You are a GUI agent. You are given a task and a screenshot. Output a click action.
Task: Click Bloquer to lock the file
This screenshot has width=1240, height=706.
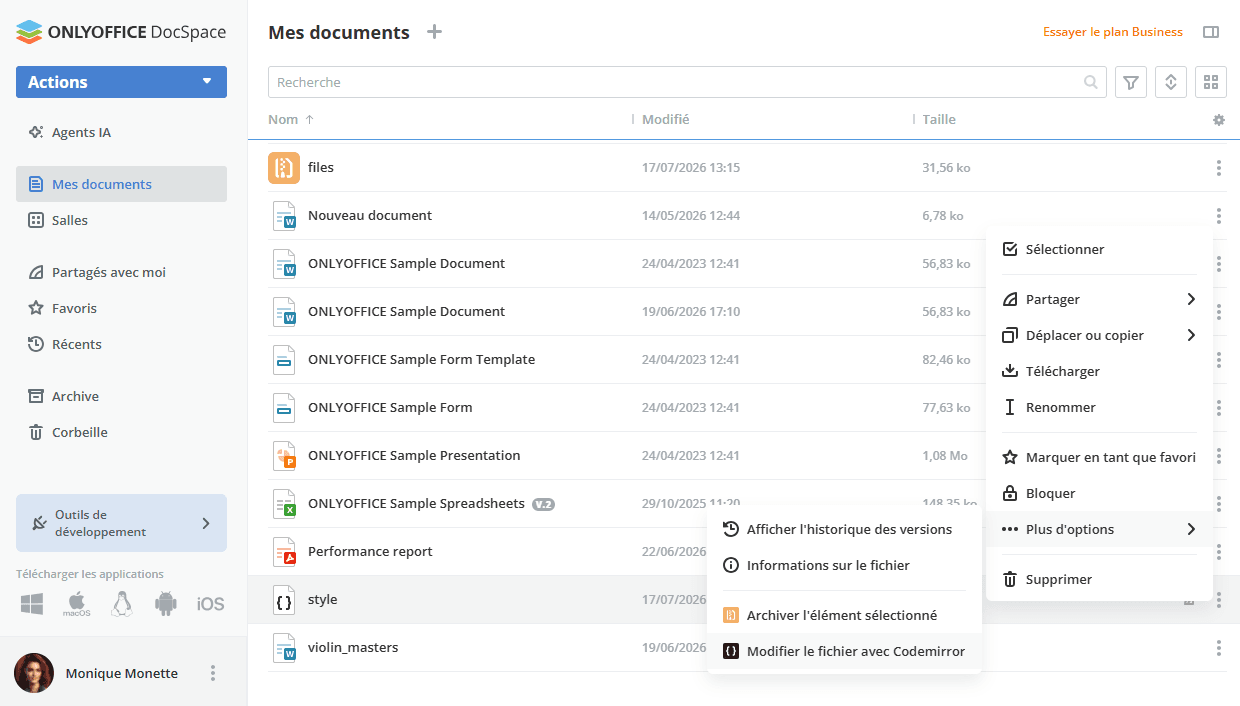[x=1099, y=493]
